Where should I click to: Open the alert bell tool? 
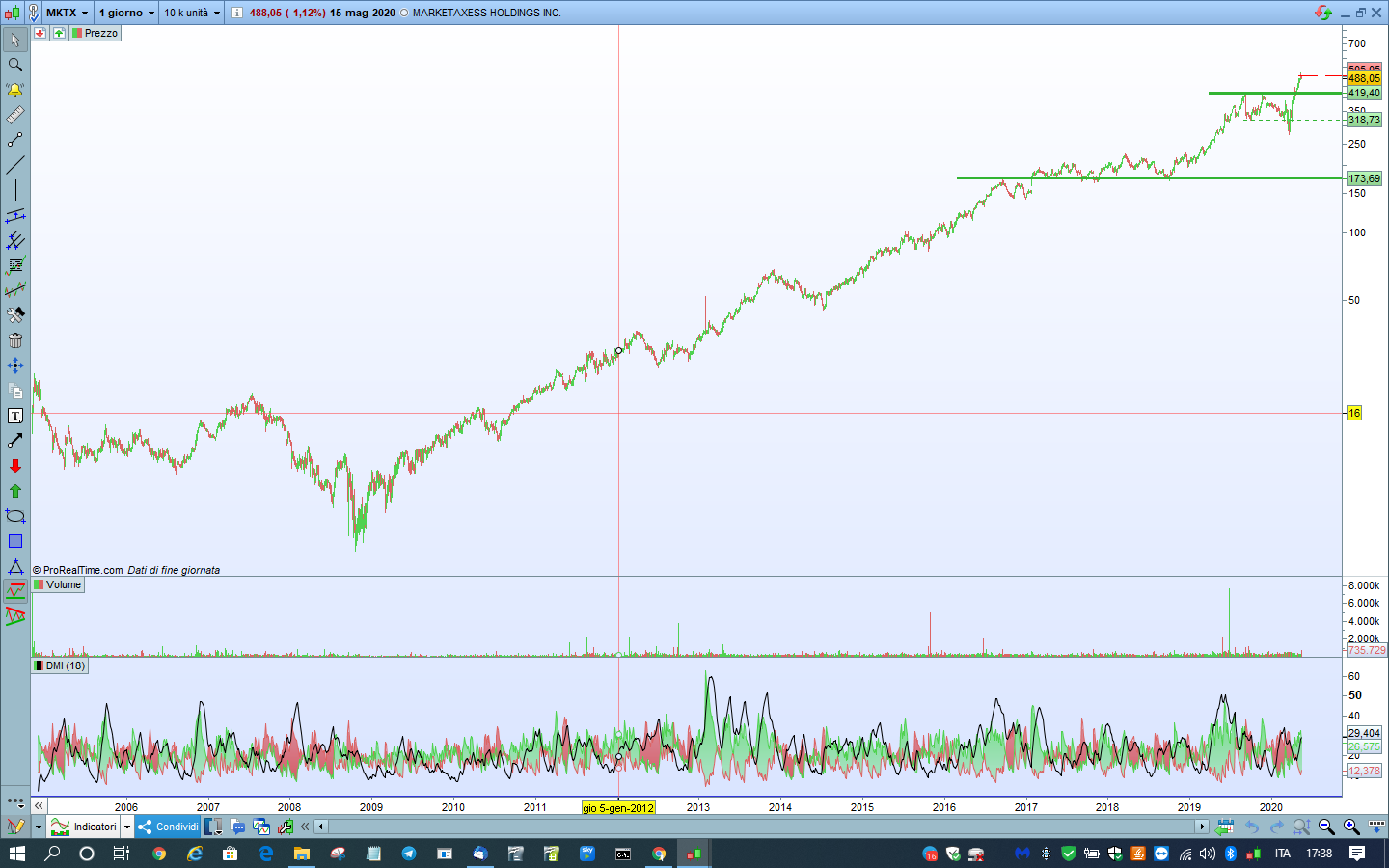click(15, 90)
